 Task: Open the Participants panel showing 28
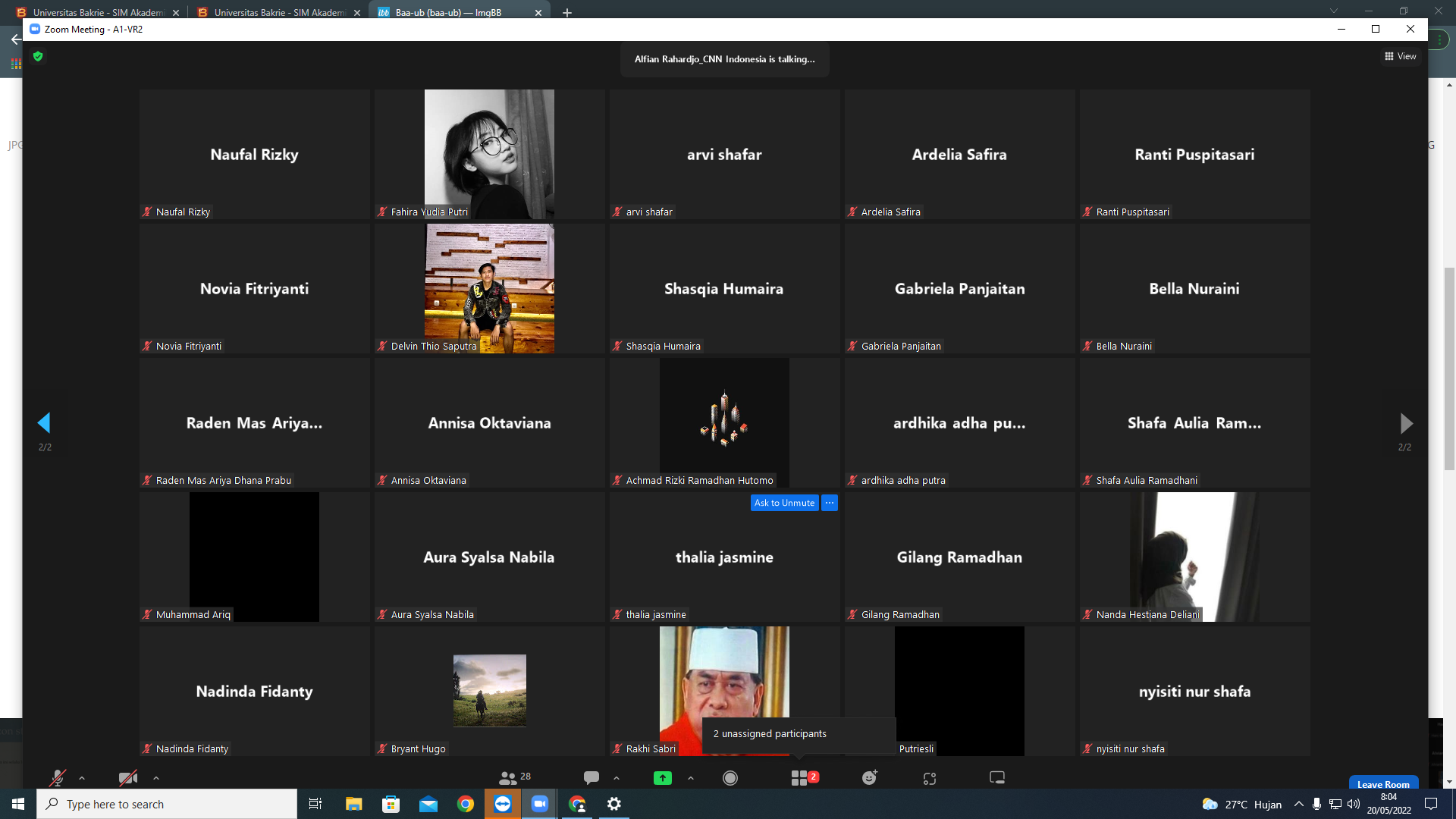[515, 777]
